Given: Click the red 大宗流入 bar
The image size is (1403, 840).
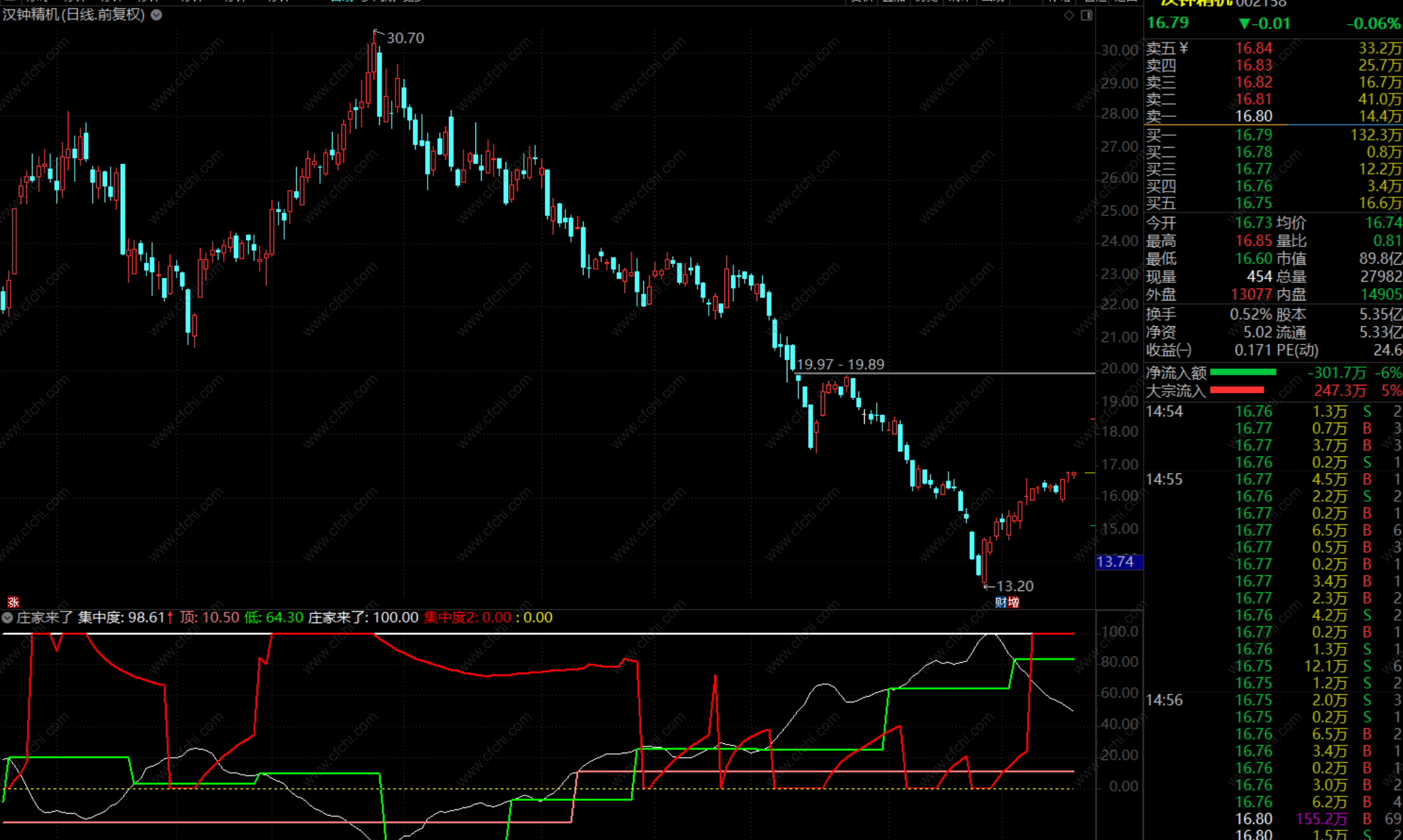Looking at the screenshot, I should [x=1236, y=390].
